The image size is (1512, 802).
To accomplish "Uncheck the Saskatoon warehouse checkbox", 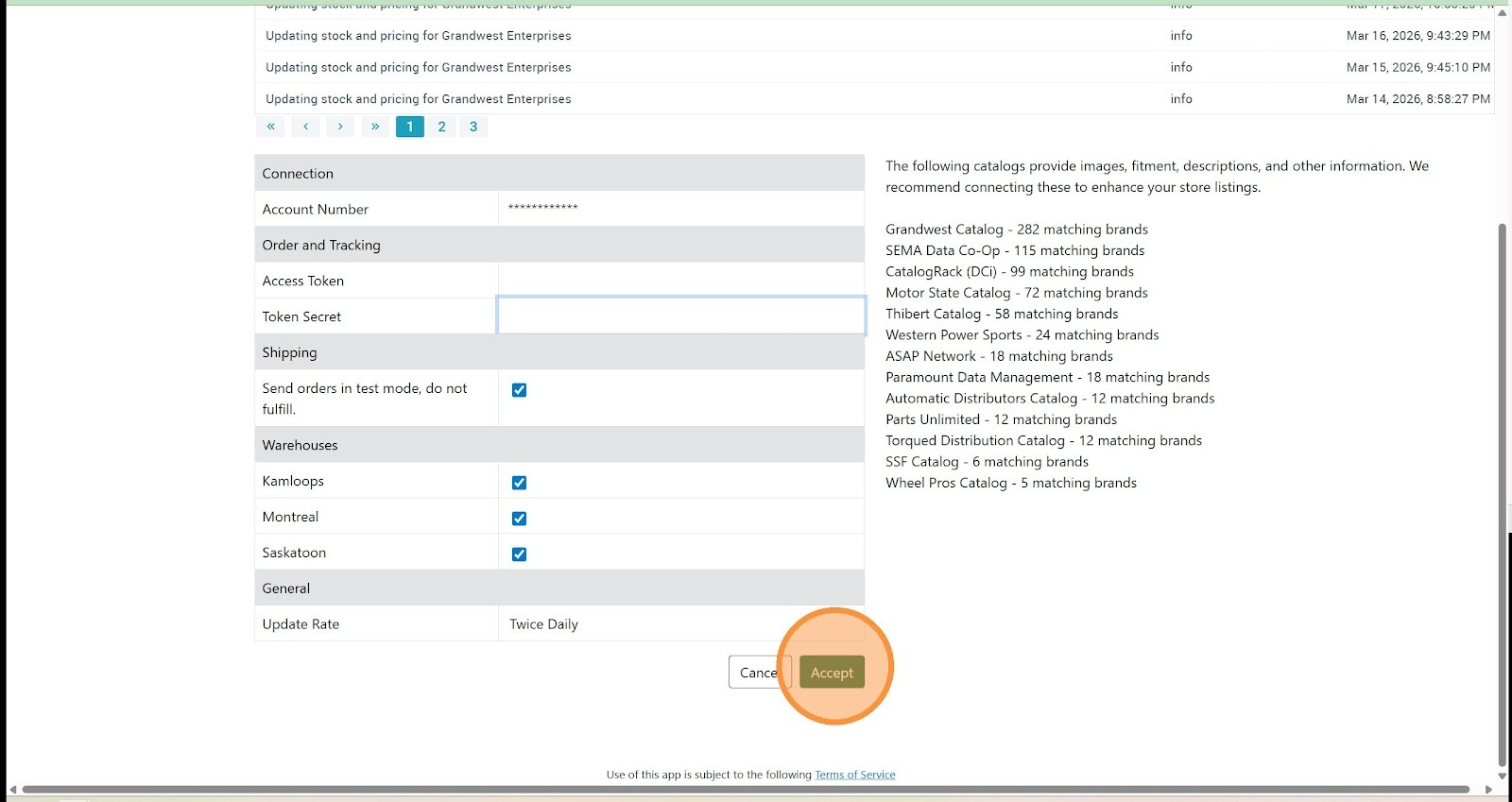I will coord(519,555).
